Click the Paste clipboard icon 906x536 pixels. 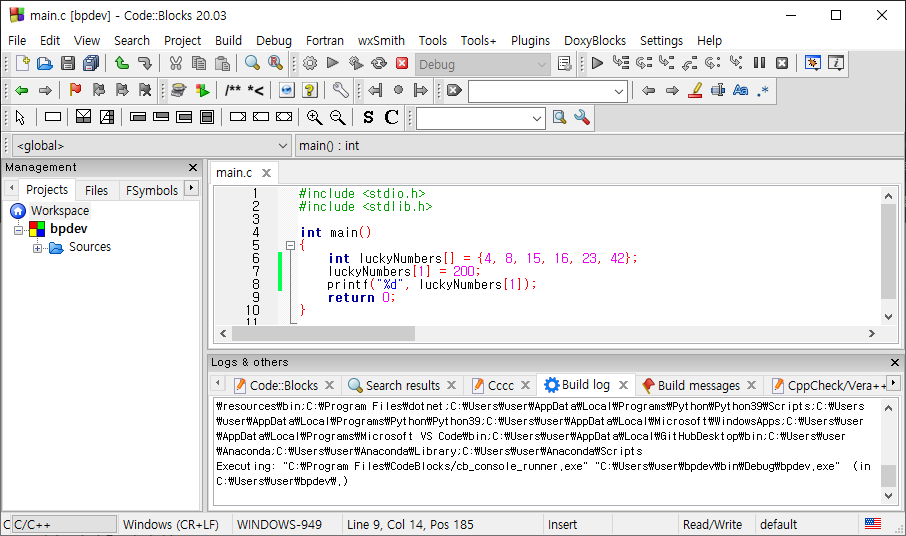coord(222,63)
